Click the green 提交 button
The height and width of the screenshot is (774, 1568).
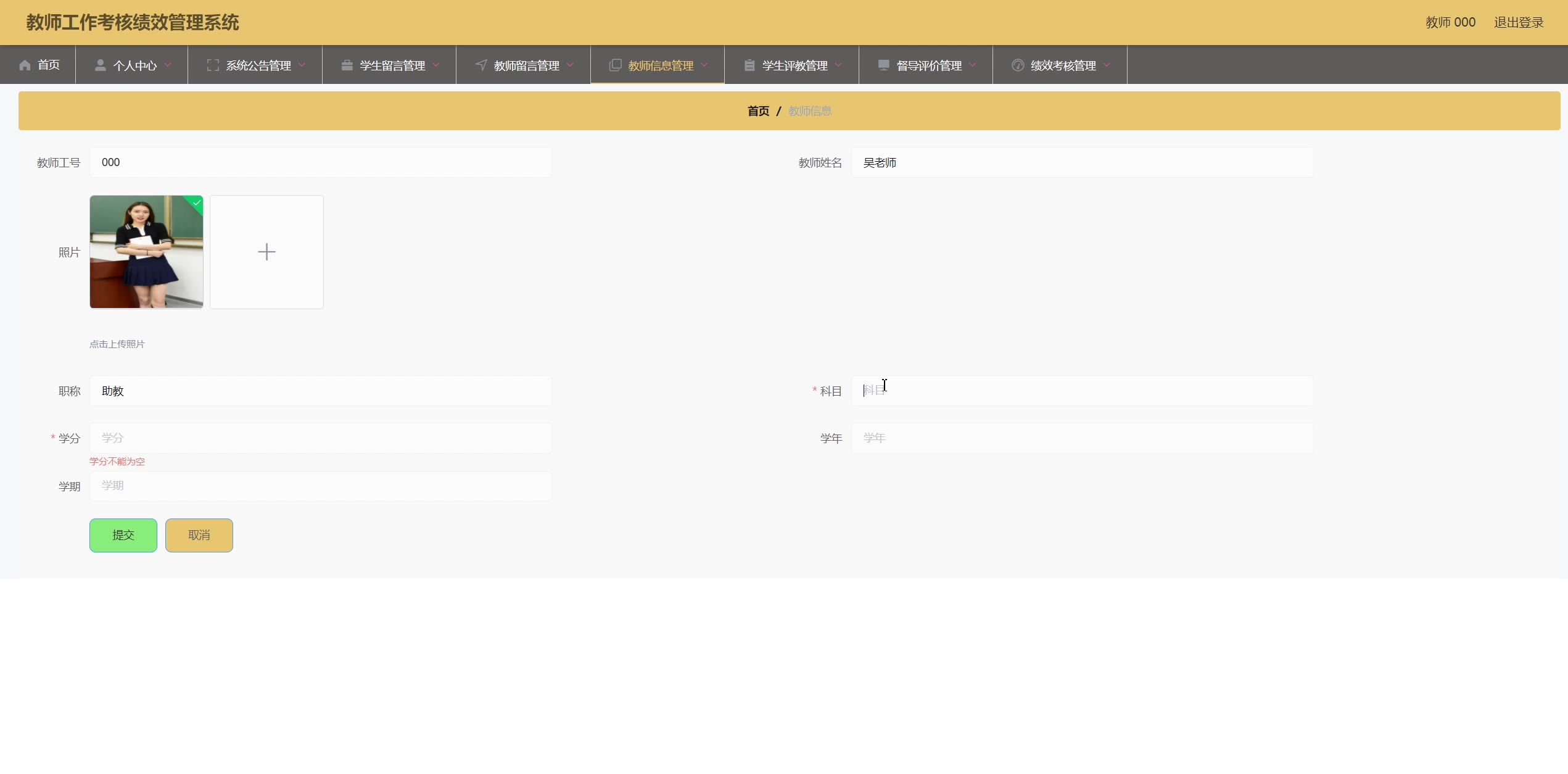coord(123,535)
